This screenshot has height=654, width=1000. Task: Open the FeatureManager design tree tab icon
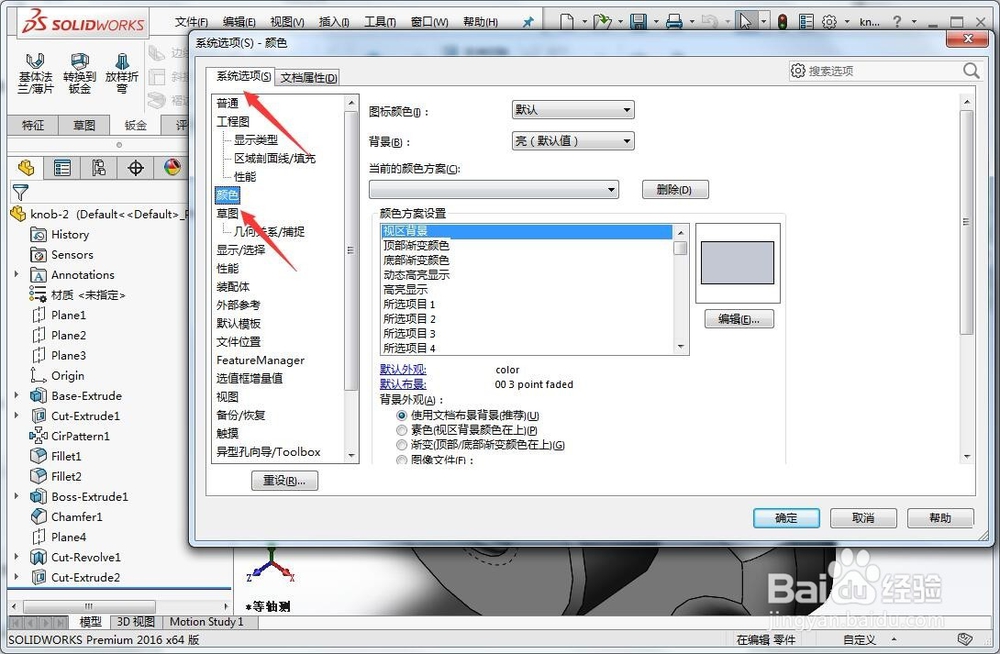coord(26,168)
